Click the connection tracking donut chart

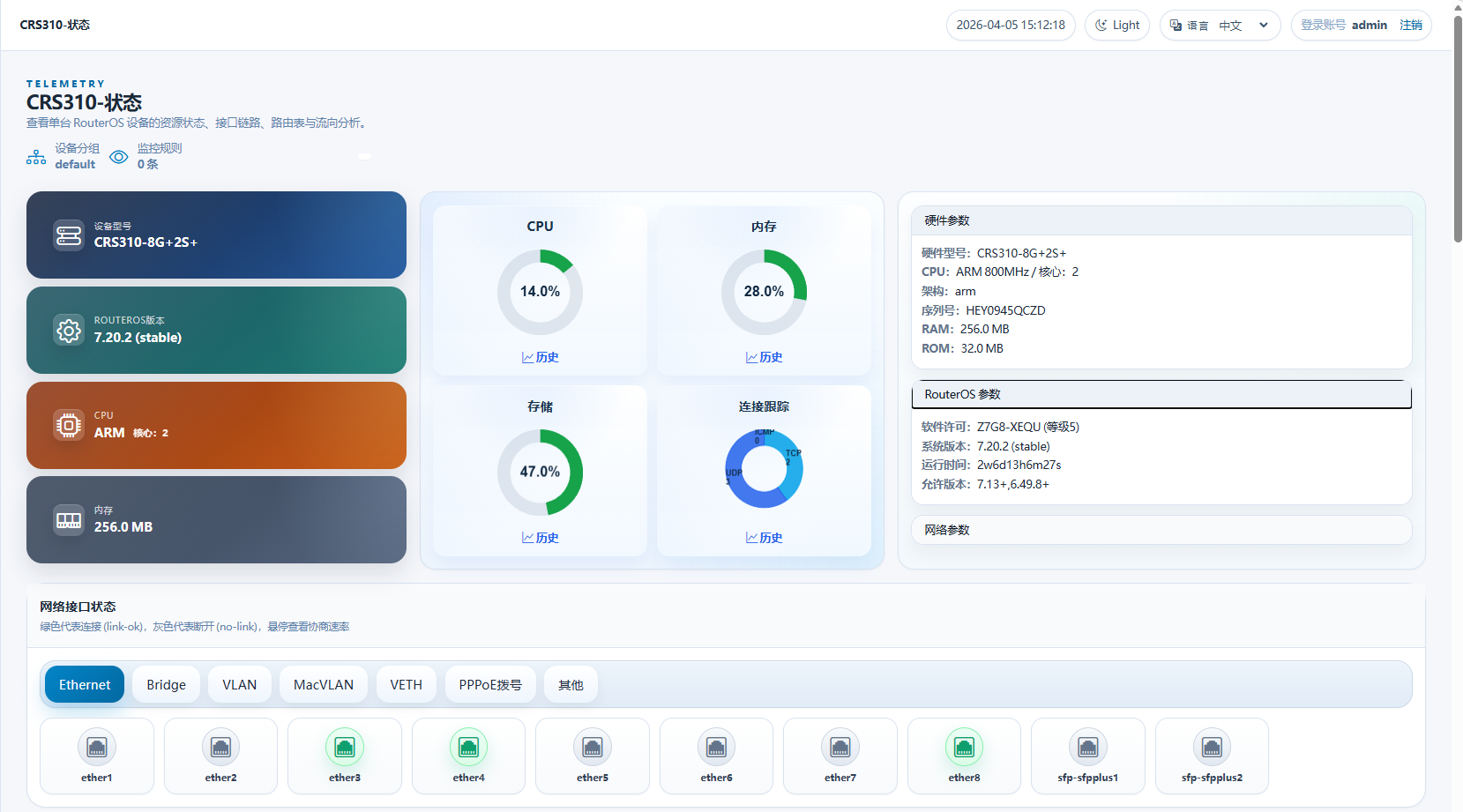click(764, 469)
